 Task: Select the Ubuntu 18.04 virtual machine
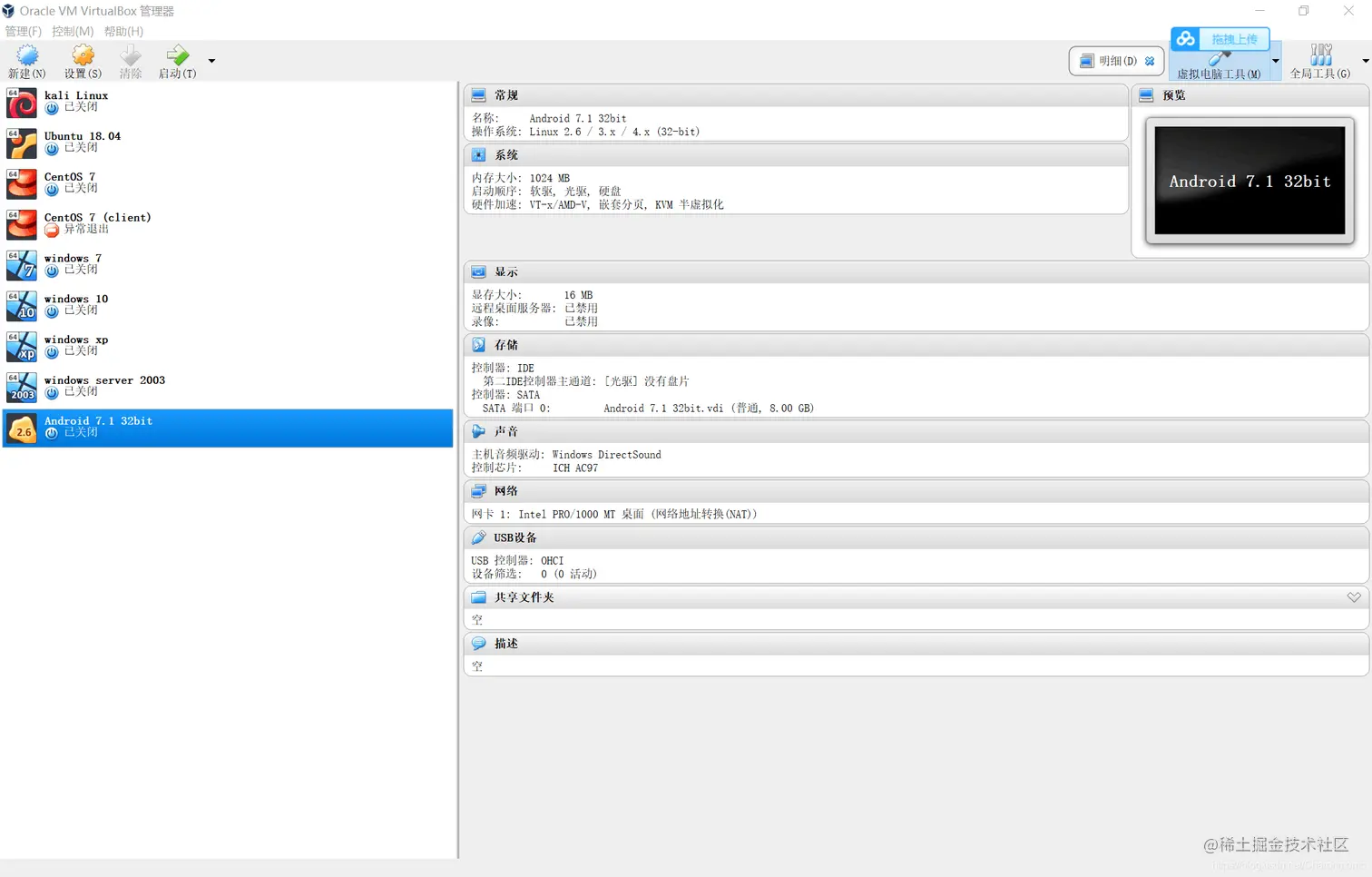tap(228, 143)
